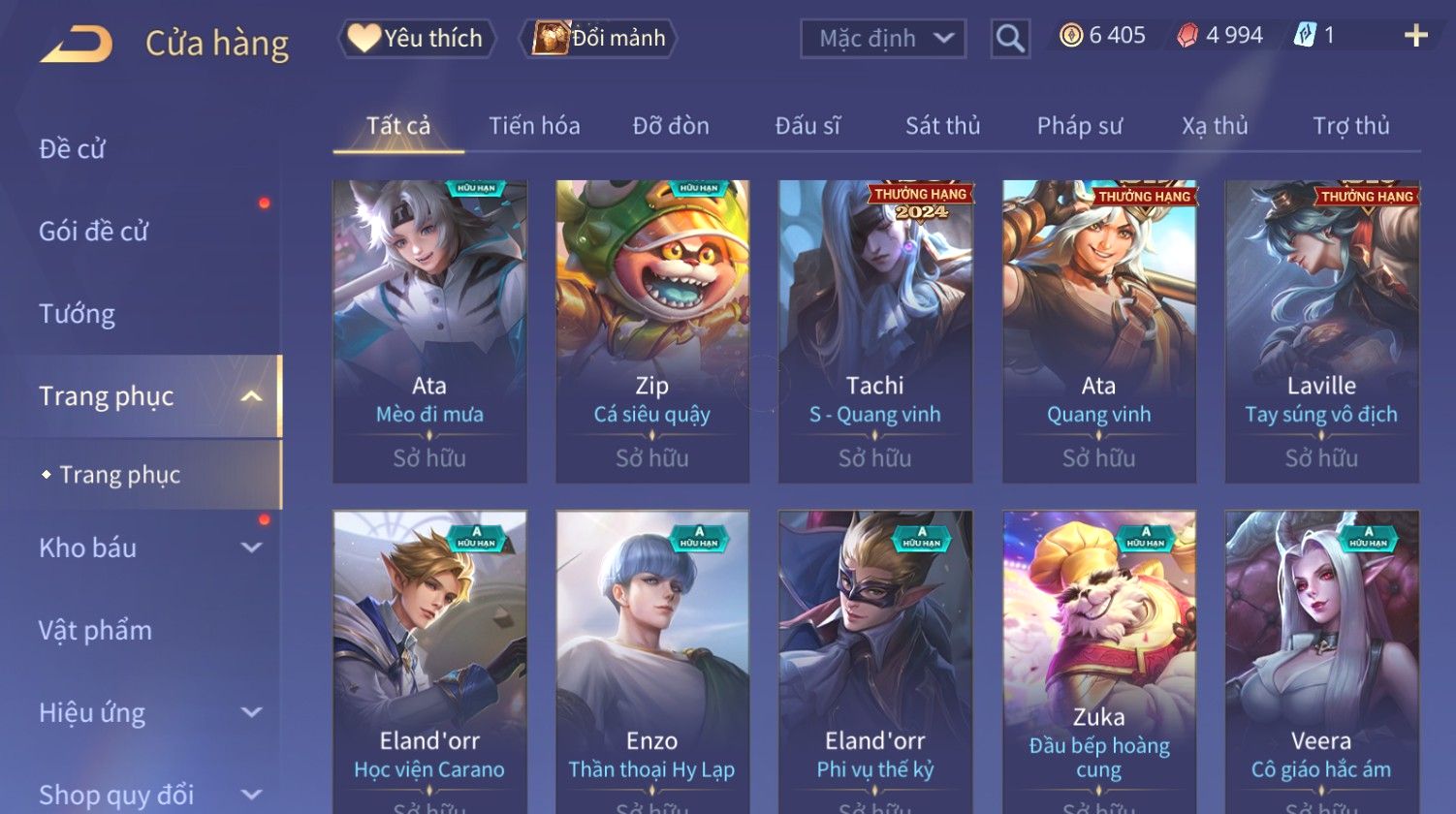Click the red gem icon showing 4 994
Viewport: 1456px width, 814px height.
tap(1187, 36)
